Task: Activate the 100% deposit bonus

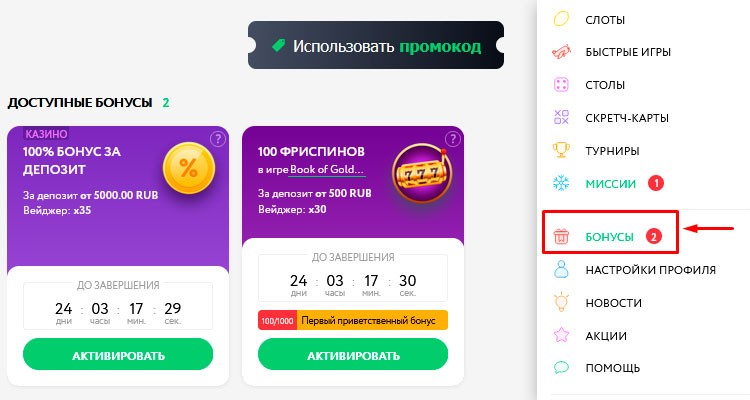Action: 118,355
